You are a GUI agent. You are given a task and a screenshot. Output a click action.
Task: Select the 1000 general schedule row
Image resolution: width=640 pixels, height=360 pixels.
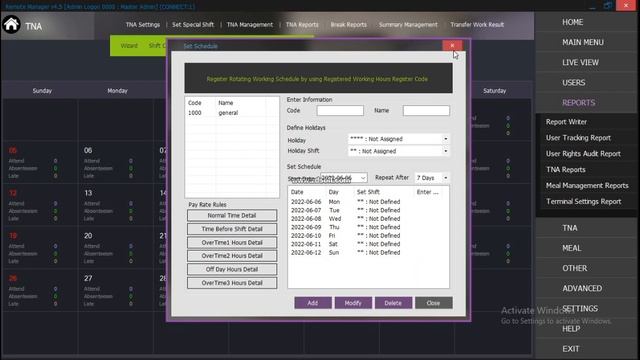pos(232,113)
